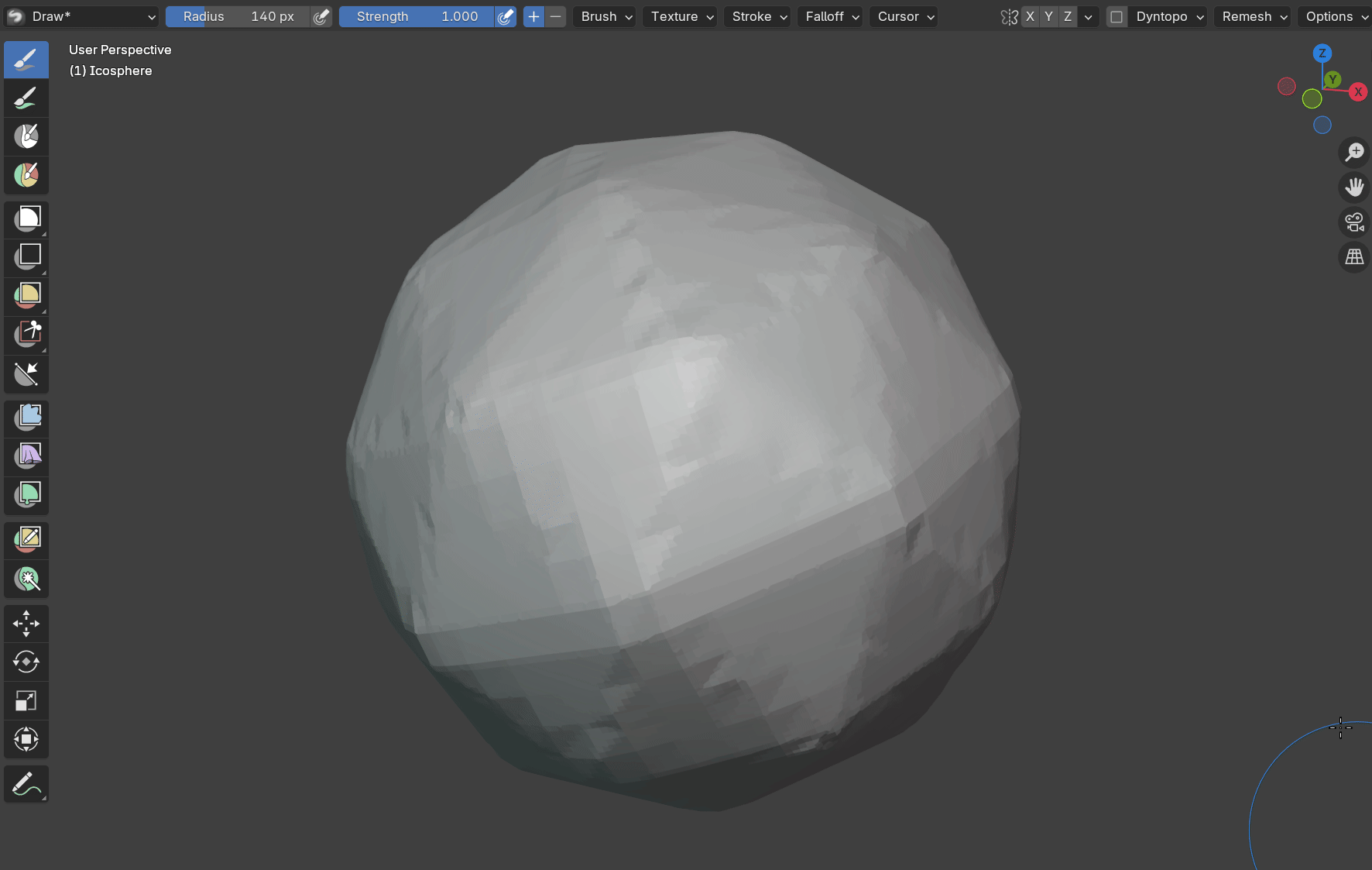The height and width of the screenshot is (870, 1372).
Task: Toggle Y axis symmetry
Action: click(x=1048, y=17)
